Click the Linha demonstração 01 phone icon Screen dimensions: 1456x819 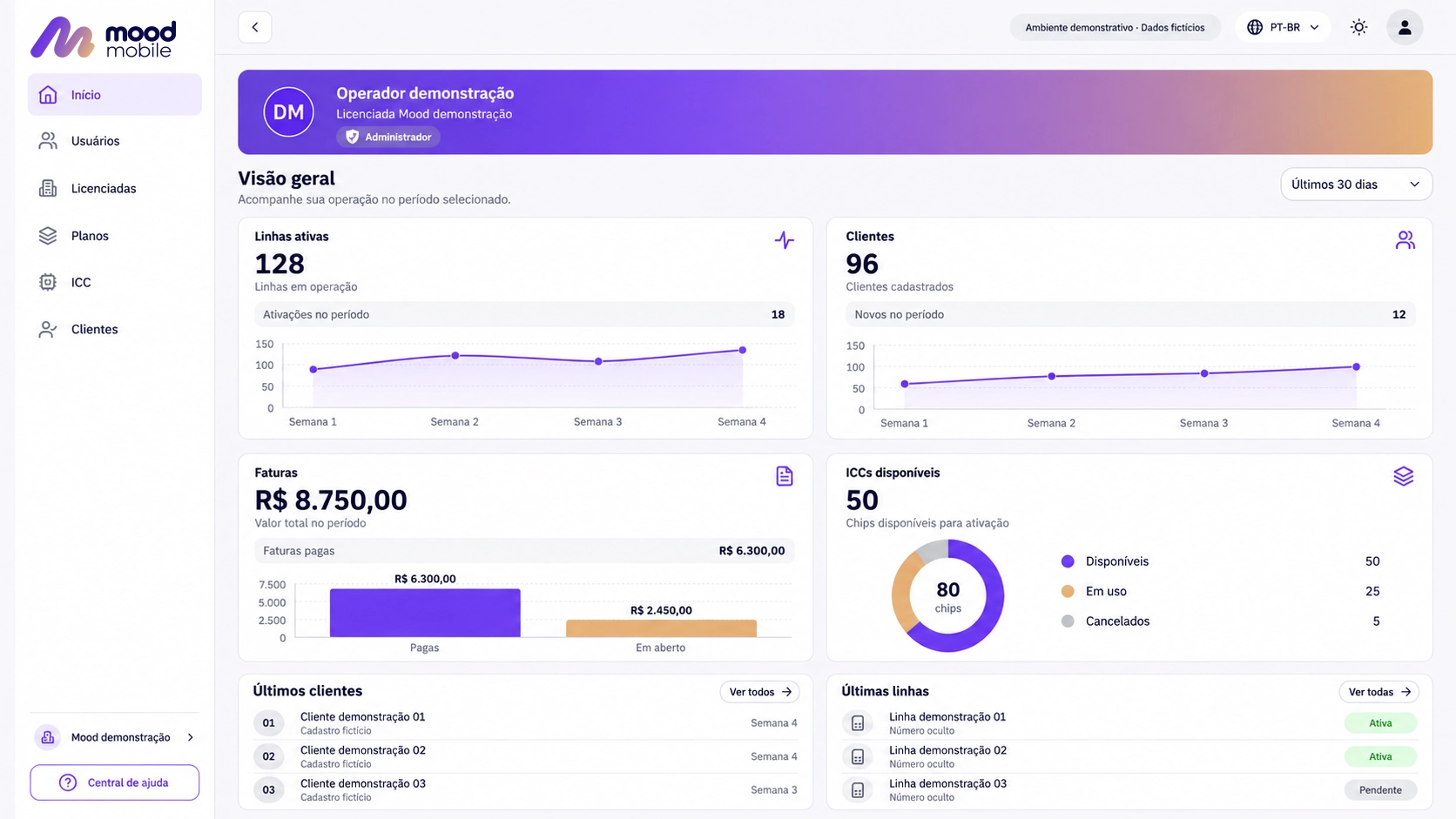tap(858, 723)
